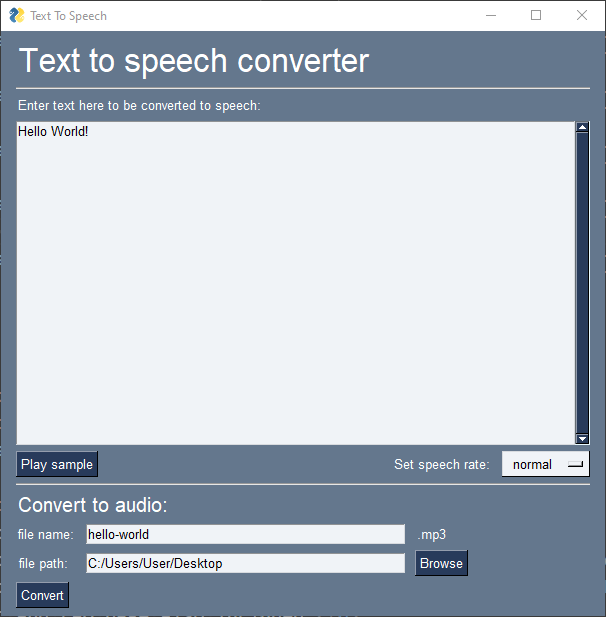Click the Text To Speech title bar text
Screen dimensions: 606x617
pos(68,15)
